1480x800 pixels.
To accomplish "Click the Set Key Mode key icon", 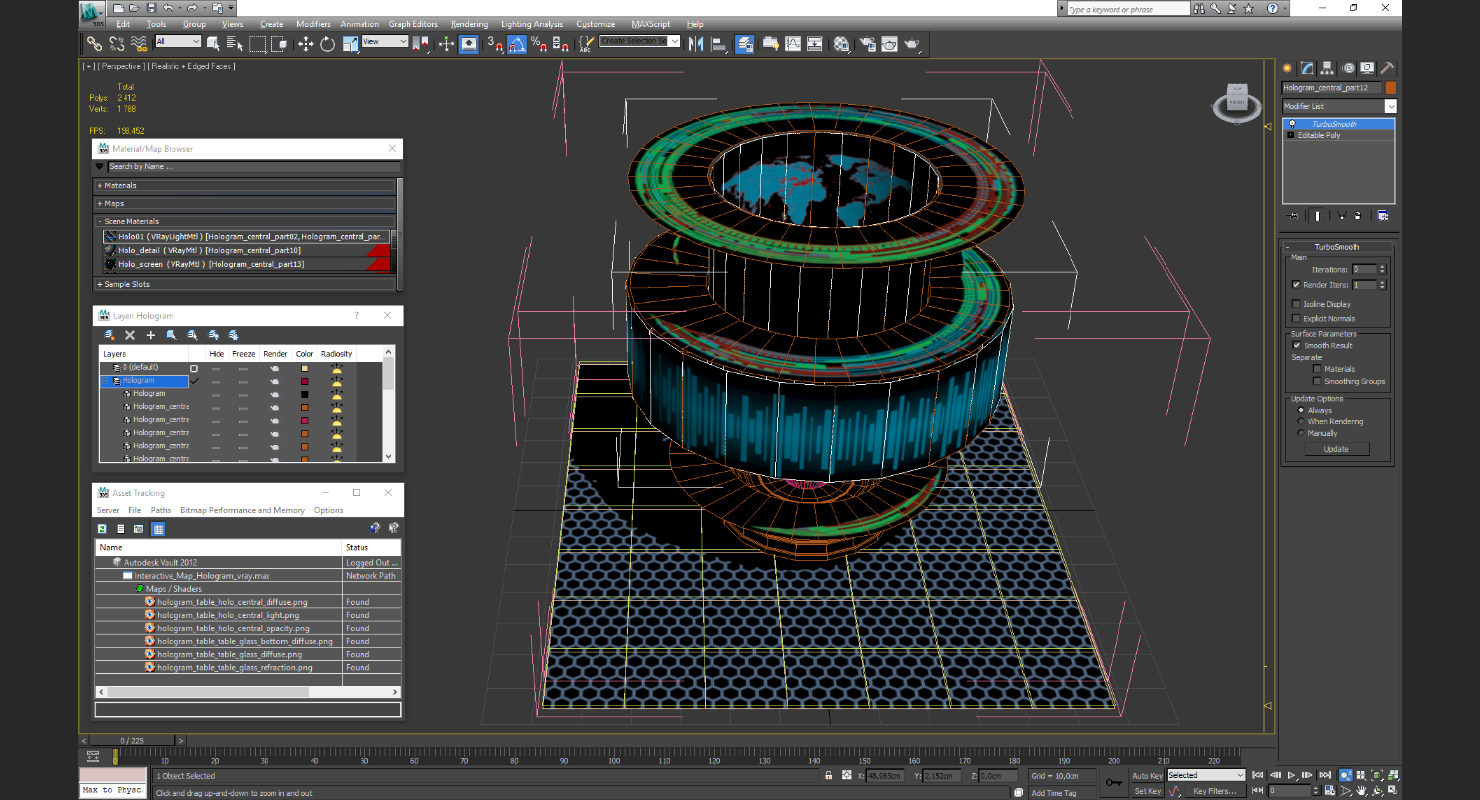I will (1114, 782).
